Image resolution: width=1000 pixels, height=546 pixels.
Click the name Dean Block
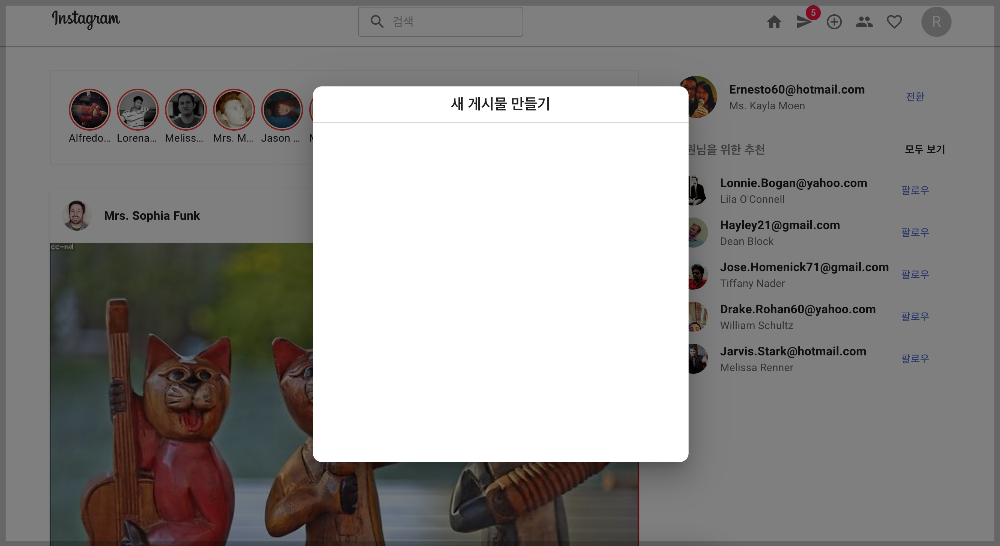tap(746, 241)
